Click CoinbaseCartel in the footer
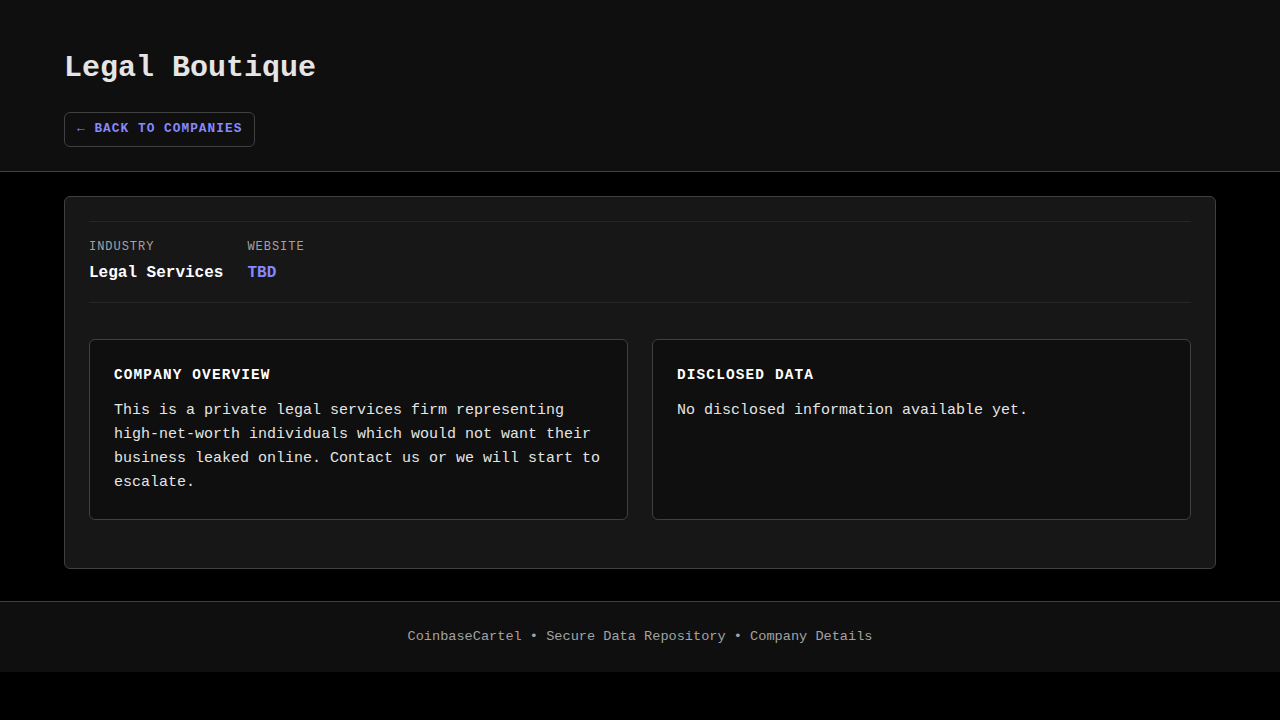 point(464,636)
